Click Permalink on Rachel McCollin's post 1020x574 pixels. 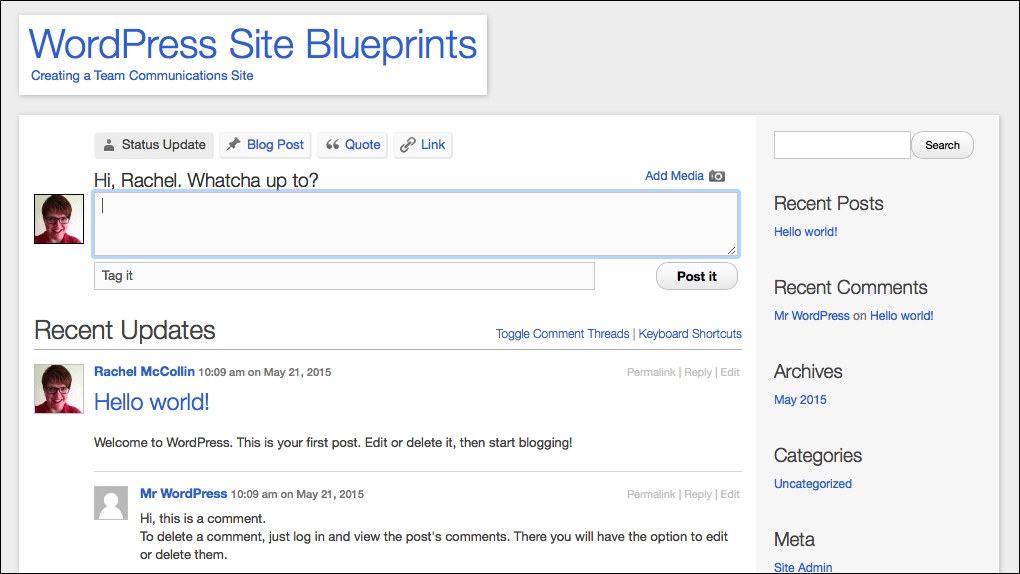[651, 372]
